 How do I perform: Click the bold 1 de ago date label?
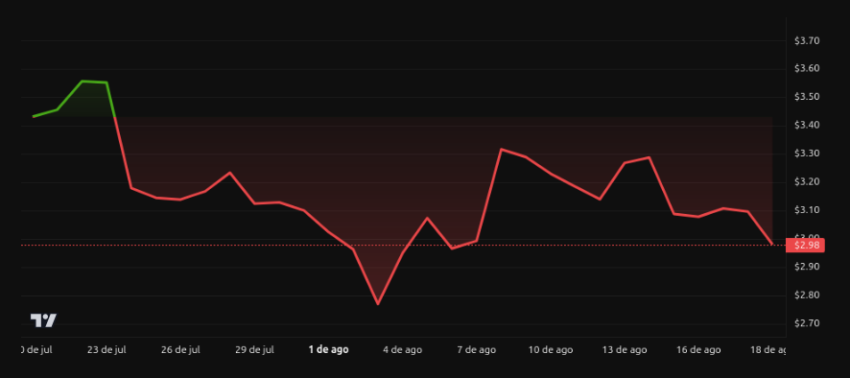point(329,350)
